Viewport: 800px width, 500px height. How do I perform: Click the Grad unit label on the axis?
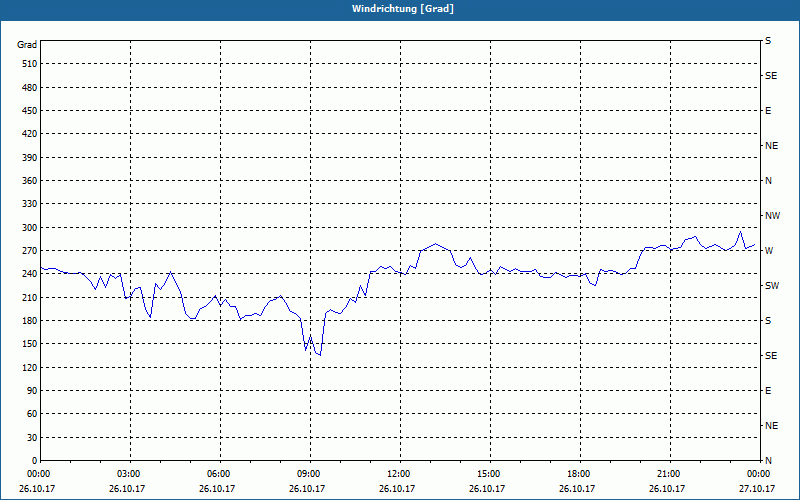[x=27, y=45]
